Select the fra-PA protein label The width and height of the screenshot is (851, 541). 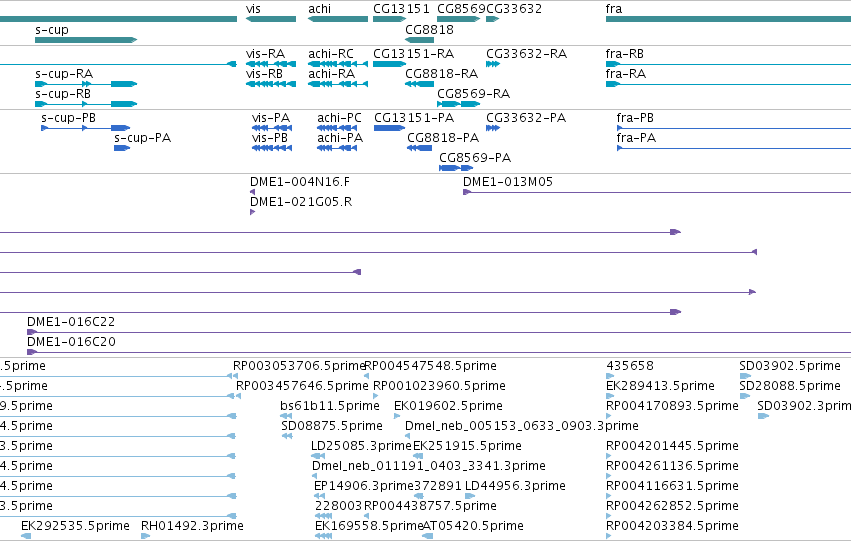636,138
